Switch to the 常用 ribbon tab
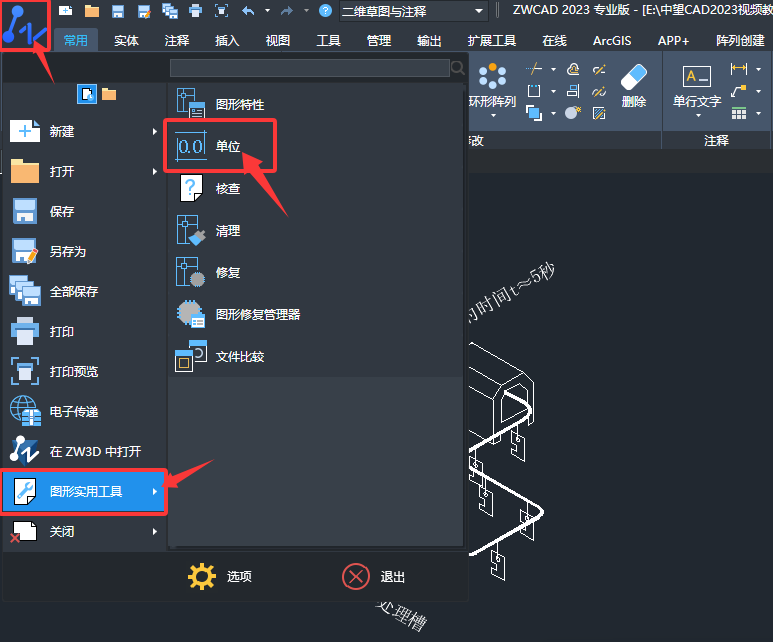This screenshot has width=773, height=642. coord(75,40)
